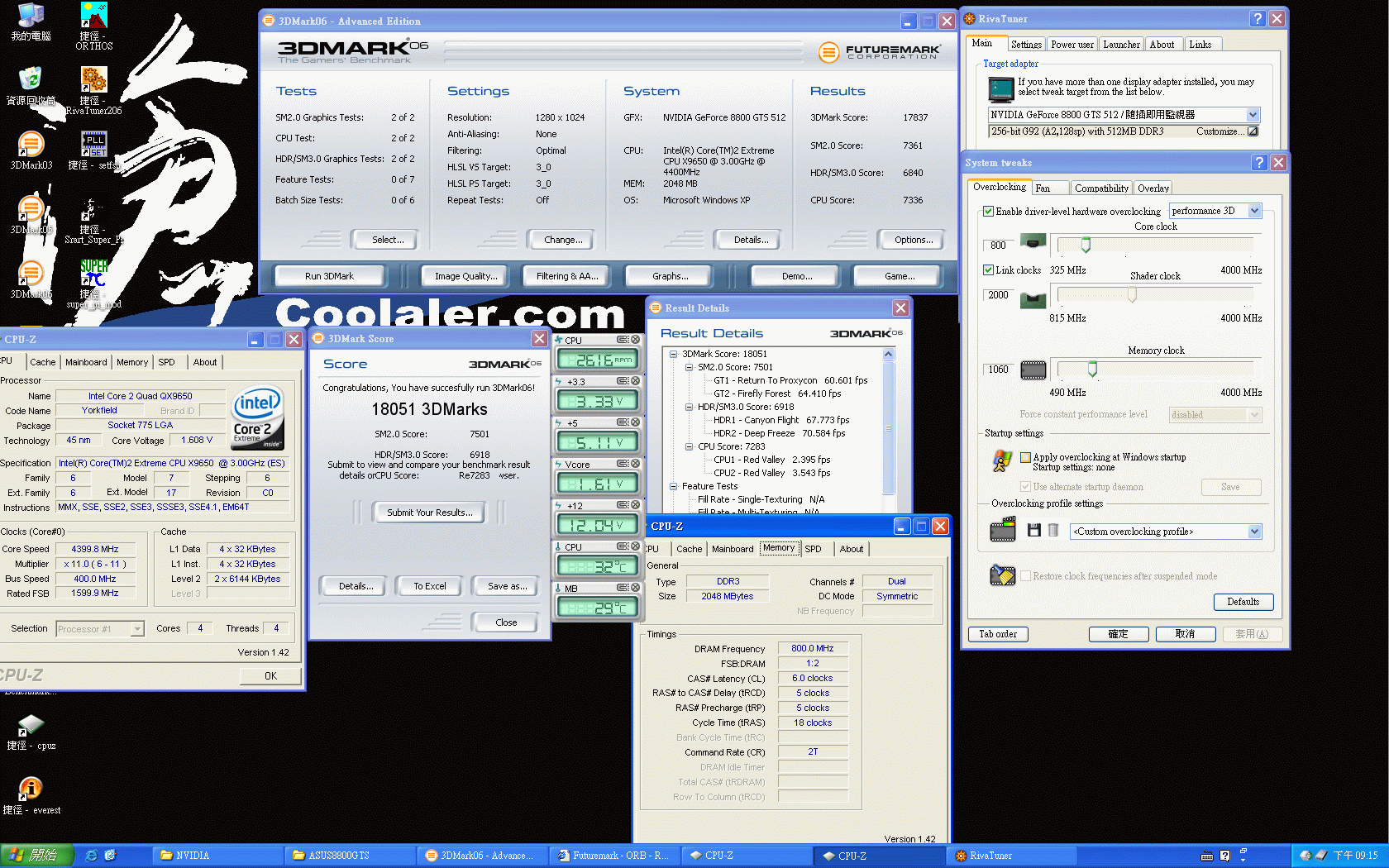This screenshot has width=1389, height=868.
Task: Click the help button in RivaTuner titlebar
Action: [x=1258, y=18]
